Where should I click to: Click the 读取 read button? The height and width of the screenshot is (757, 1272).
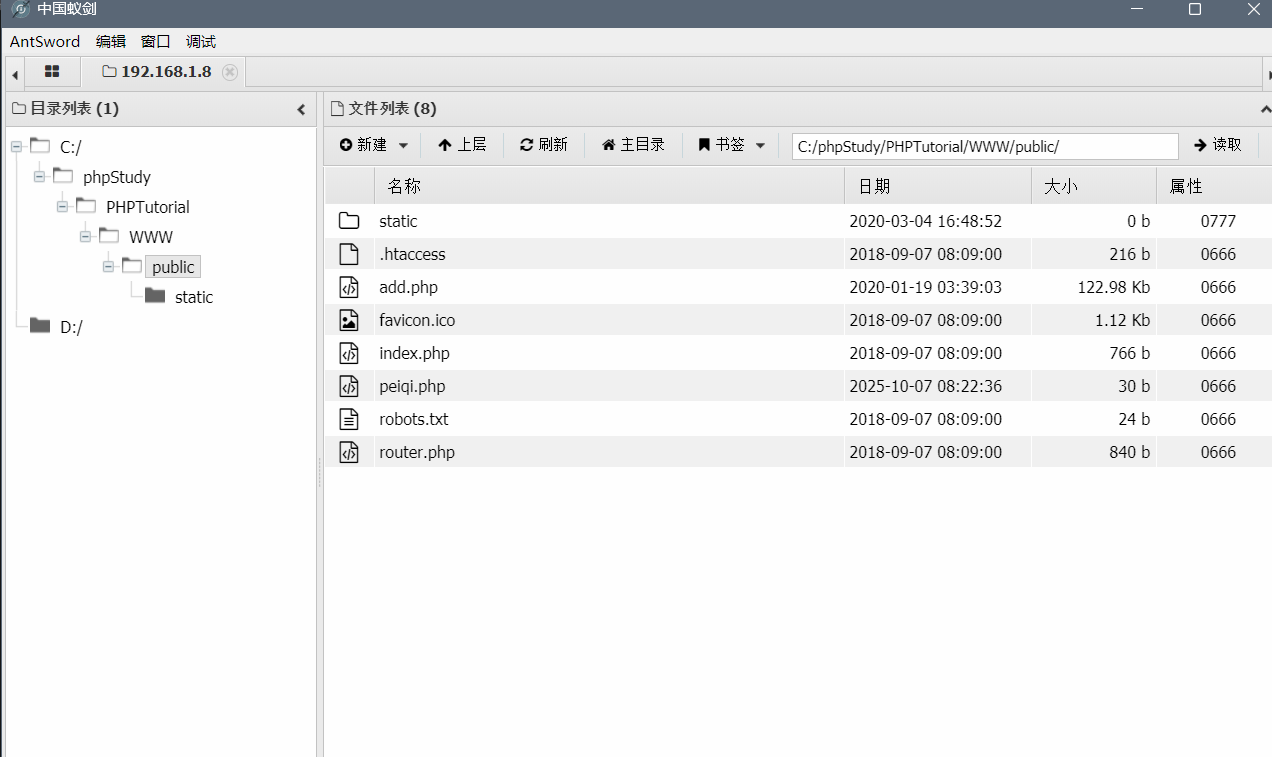pyautogui.click(x=1218, y=145)
